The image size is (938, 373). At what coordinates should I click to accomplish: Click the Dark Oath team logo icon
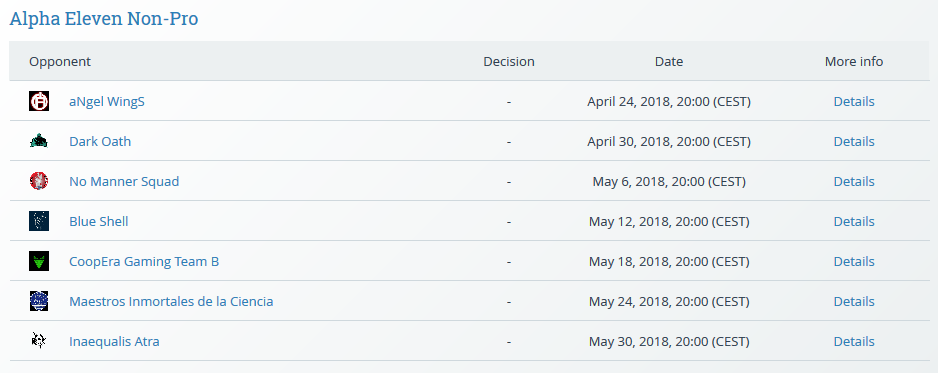coord(39,141)
